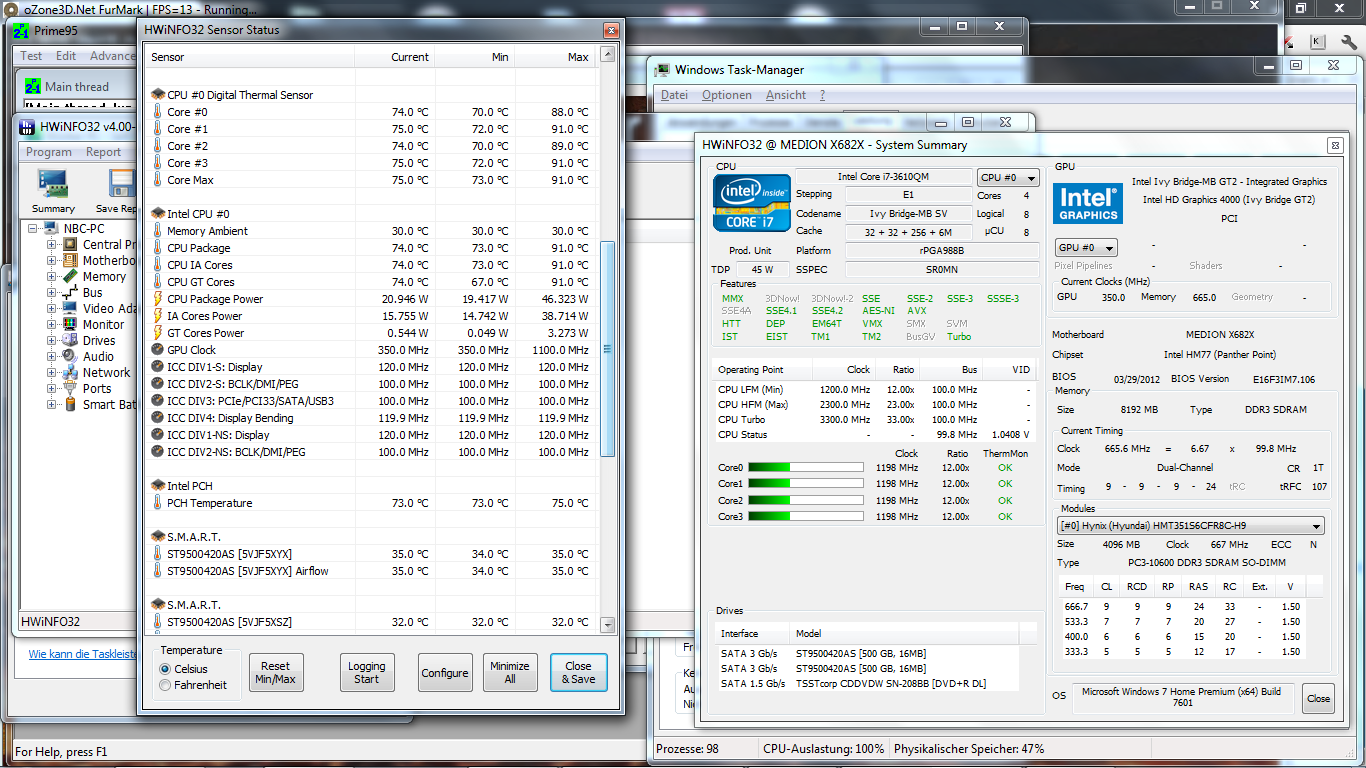1366x768 pixels.
Task: Open the GPU #0 selector dropdown
Action: click(1086, 247)
